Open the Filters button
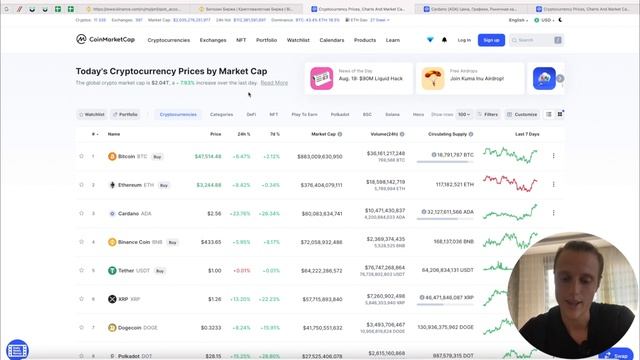This screenshot has height=360, width=640. (x=488, y=115)
